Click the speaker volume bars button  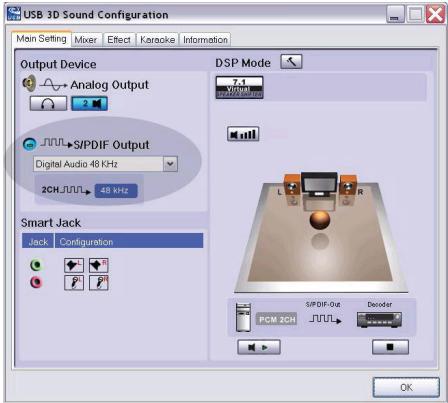click(243, 134)
